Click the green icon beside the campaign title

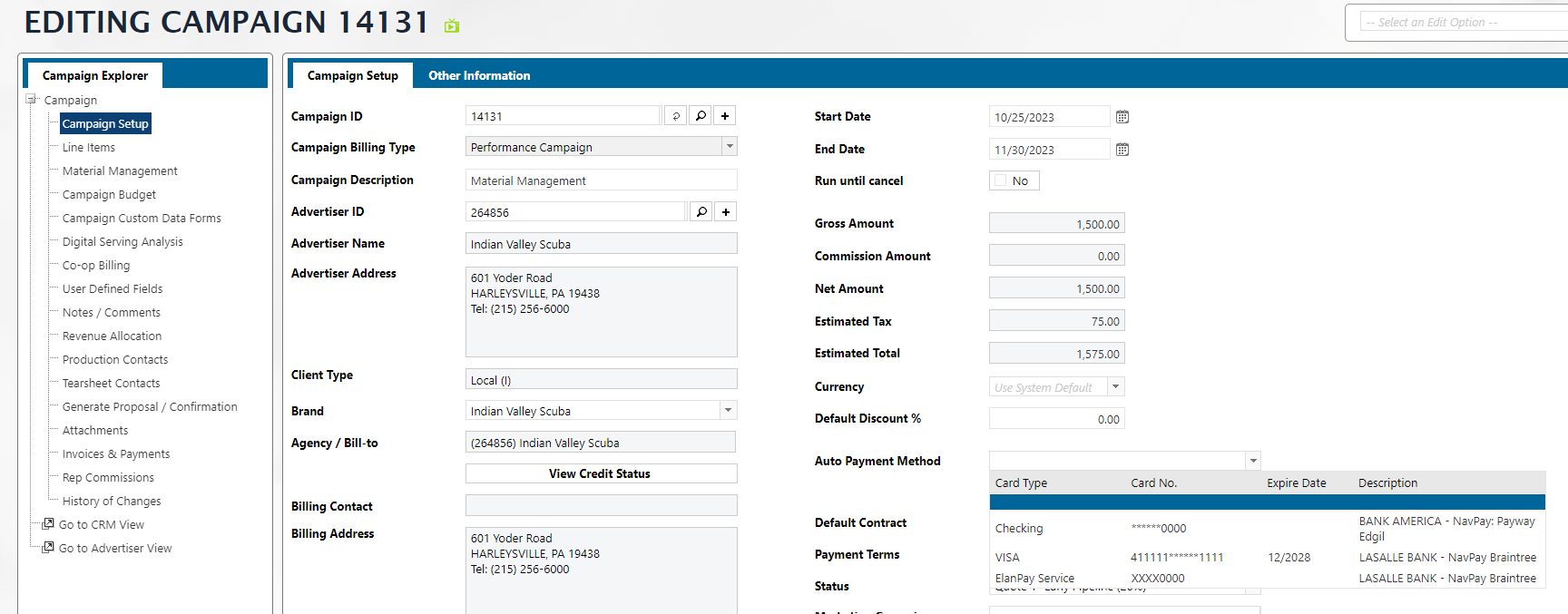pyautogui.click(x=452, y=25)
